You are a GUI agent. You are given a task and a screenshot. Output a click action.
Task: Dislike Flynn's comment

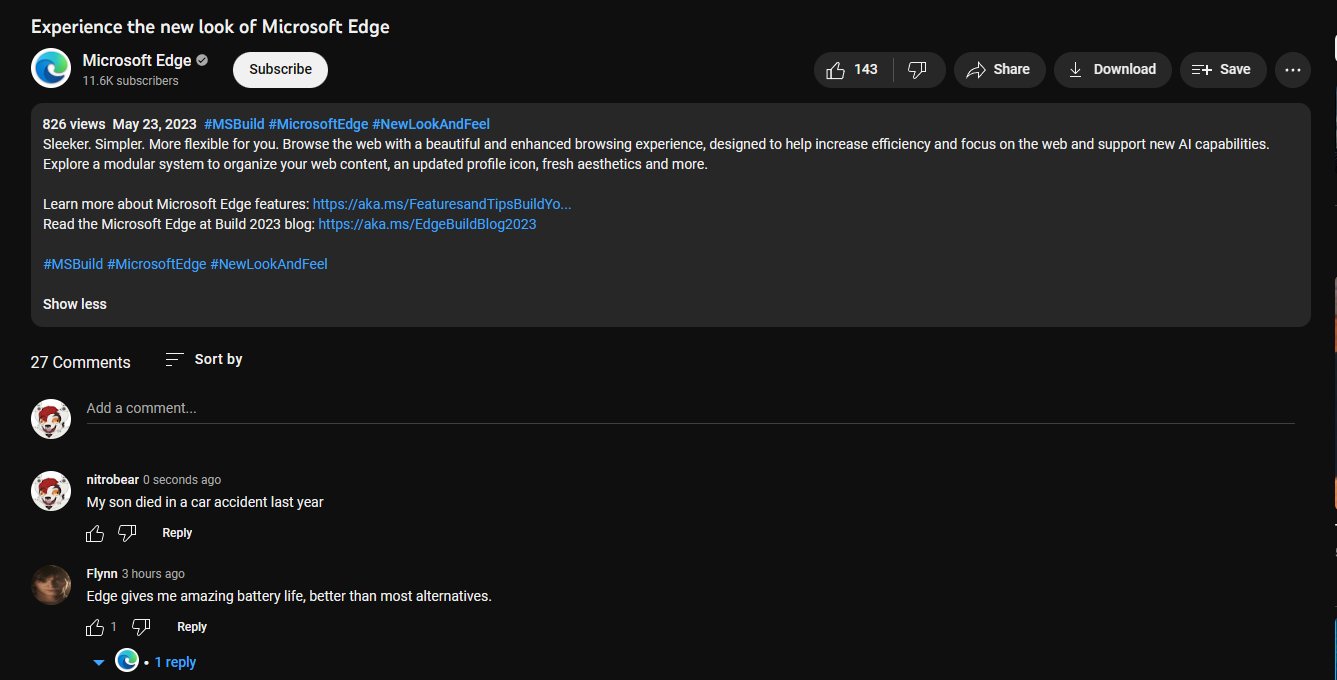point(141,628)
